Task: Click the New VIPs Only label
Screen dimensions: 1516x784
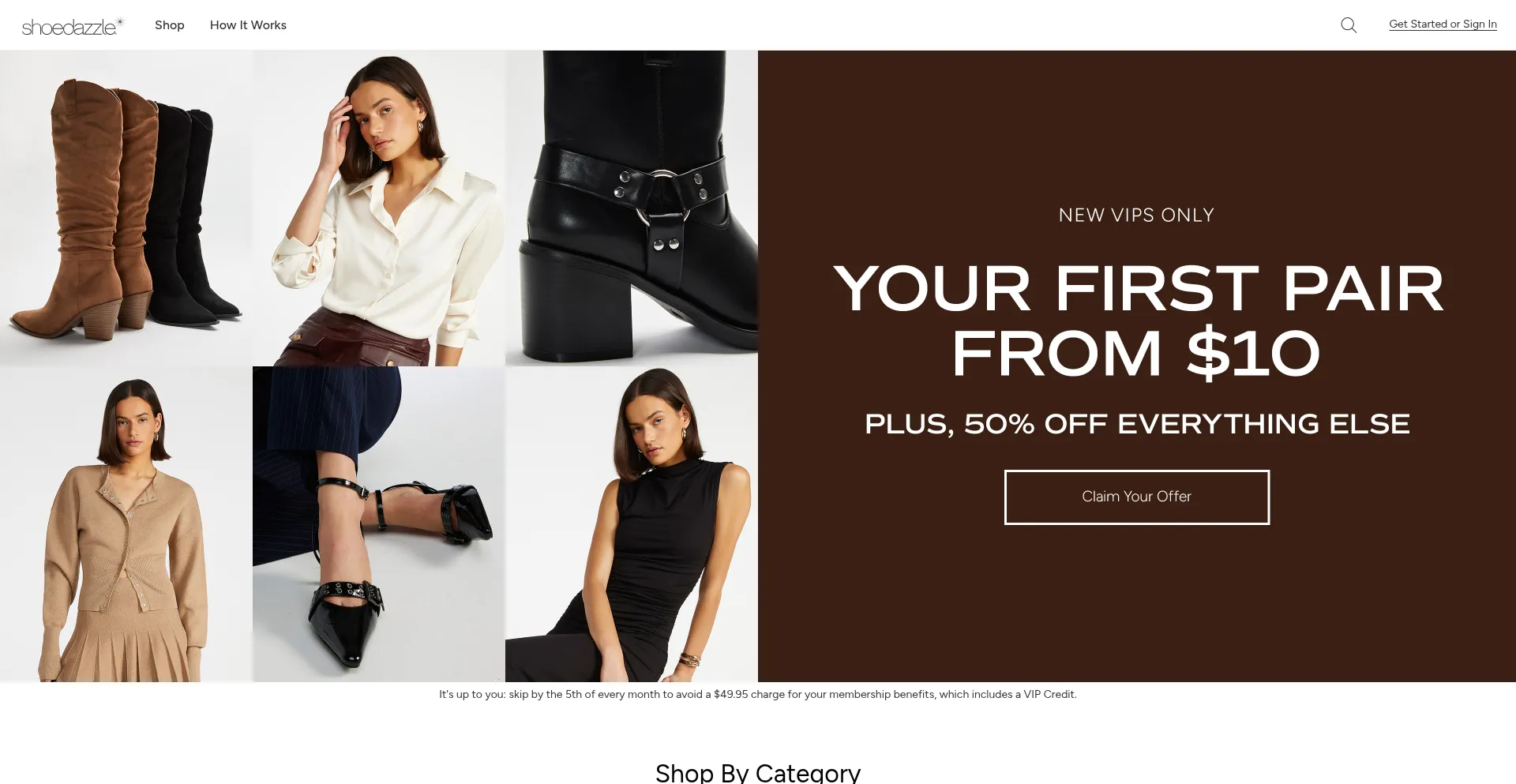Action: pyautogui.click(x=1137, y=215)
